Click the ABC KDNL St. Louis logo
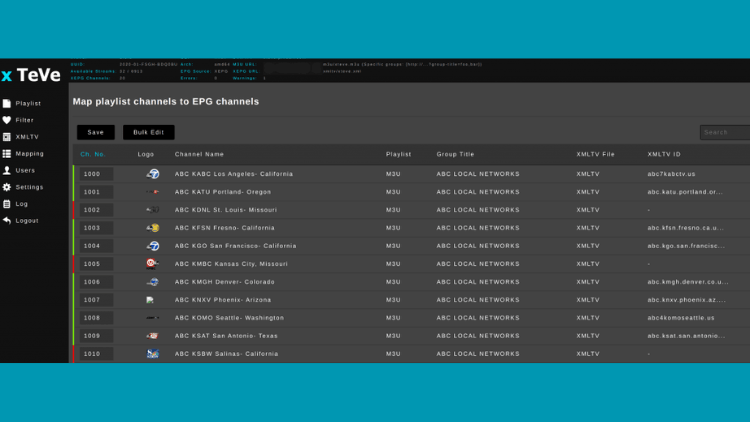750x422 pixels. coord(153,210)
